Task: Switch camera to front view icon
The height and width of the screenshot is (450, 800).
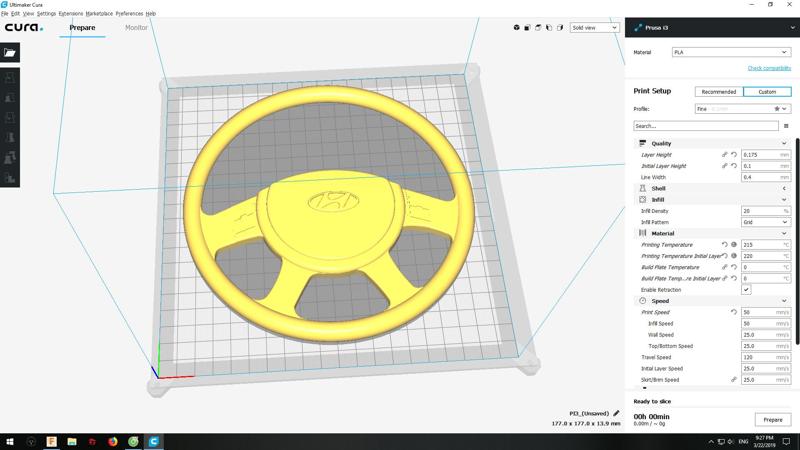Action: (x=528, y=28)
